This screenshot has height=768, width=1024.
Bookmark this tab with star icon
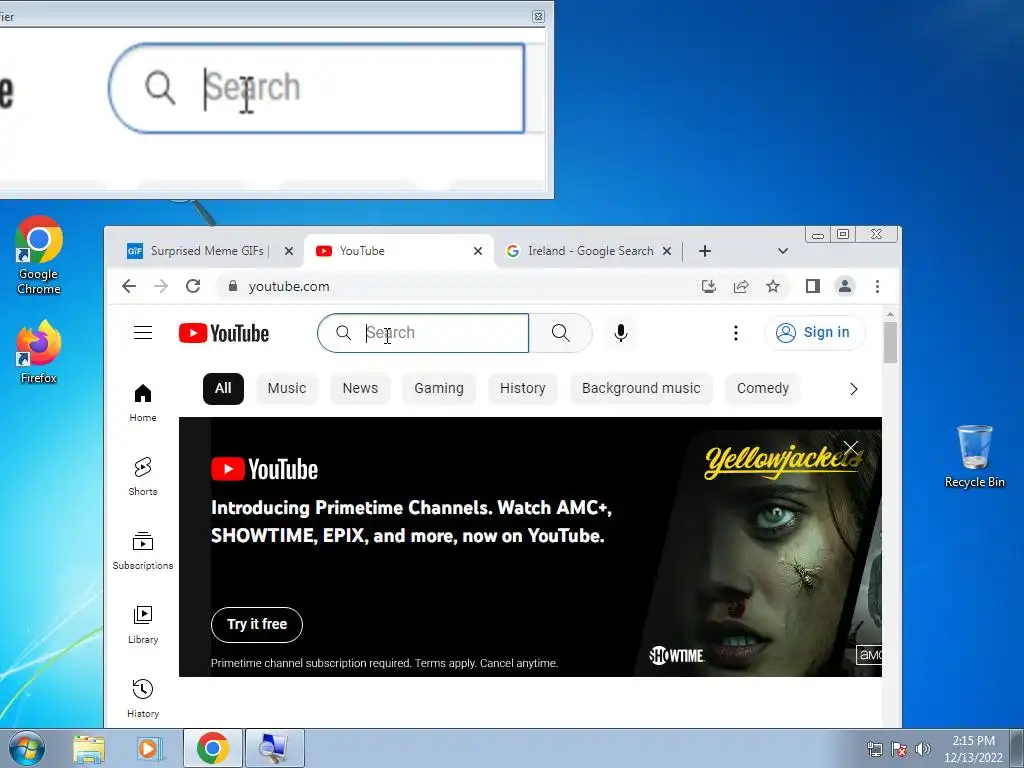click(x=773, y=286)
